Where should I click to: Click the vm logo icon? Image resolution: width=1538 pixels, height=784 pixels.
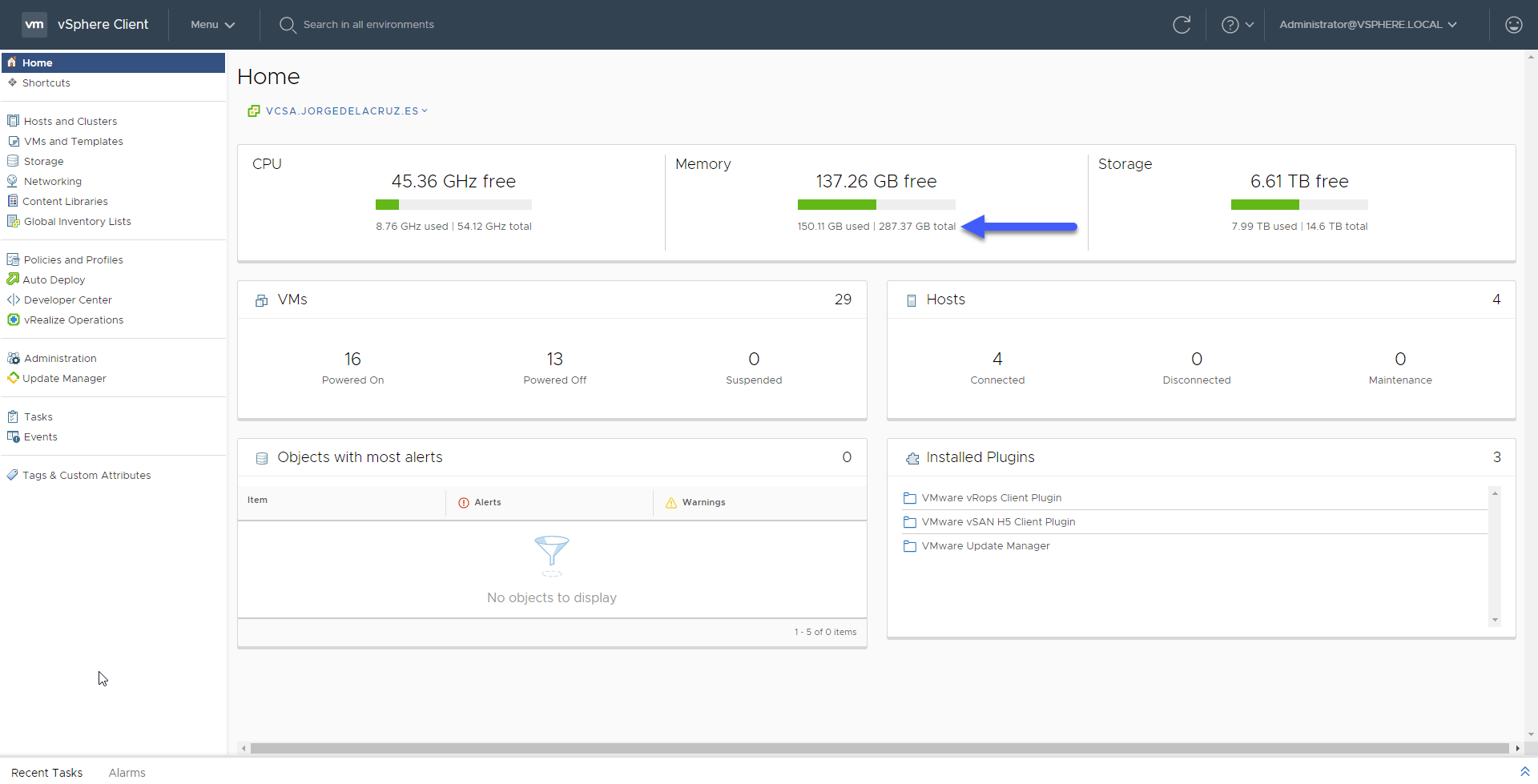point(34,24)
